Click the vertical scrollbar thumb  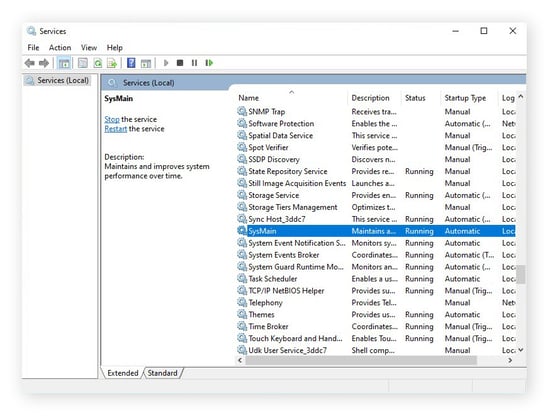[x=521, y=274]
